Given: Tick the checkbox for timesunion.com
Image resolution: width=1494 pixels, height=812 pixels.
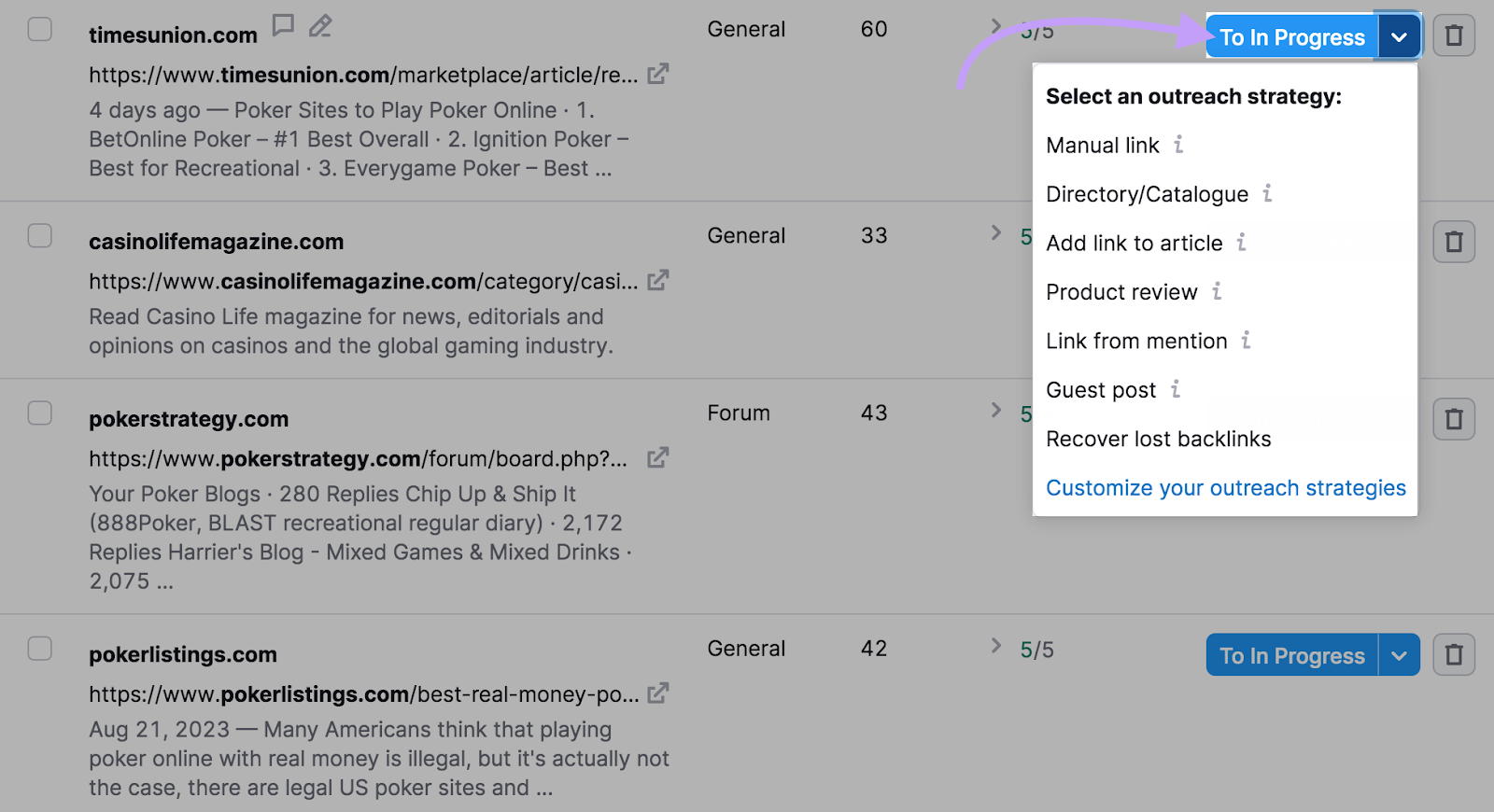Looking at the screenshot, I should [x=40, y=29].
